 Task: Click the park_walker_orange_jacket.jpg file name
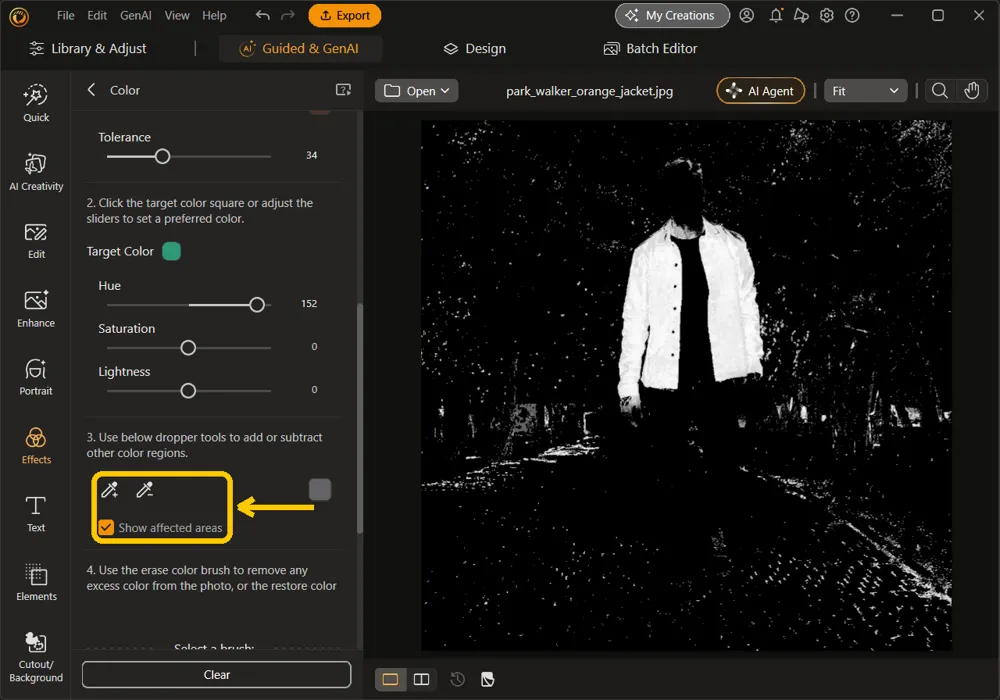pos(589,91)
